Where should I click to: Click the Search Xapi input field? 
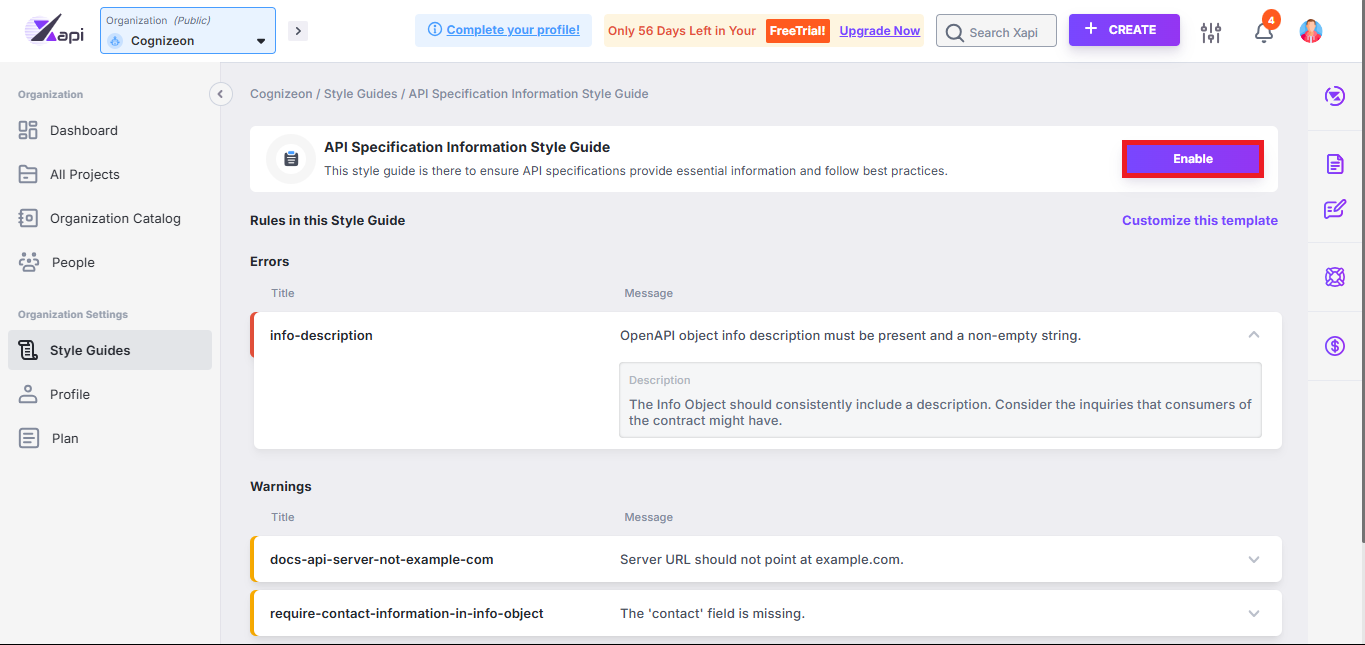click(x=1002, y=32)
